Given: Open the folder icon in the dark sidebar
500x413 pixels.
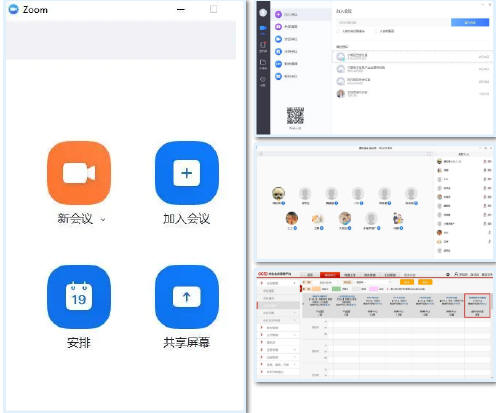Looking at the screenshot, I should coord(263,62).
